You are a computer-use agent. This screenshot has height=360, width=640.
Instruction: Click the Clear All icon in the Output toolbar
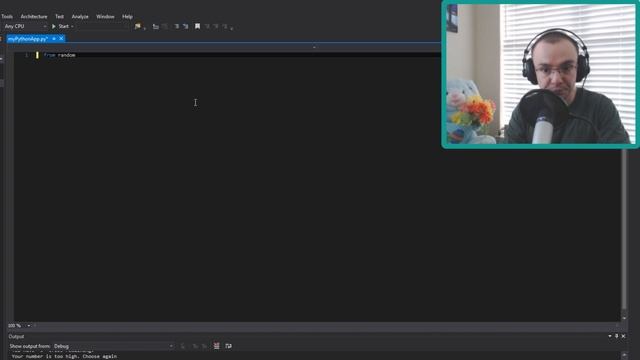217,346
